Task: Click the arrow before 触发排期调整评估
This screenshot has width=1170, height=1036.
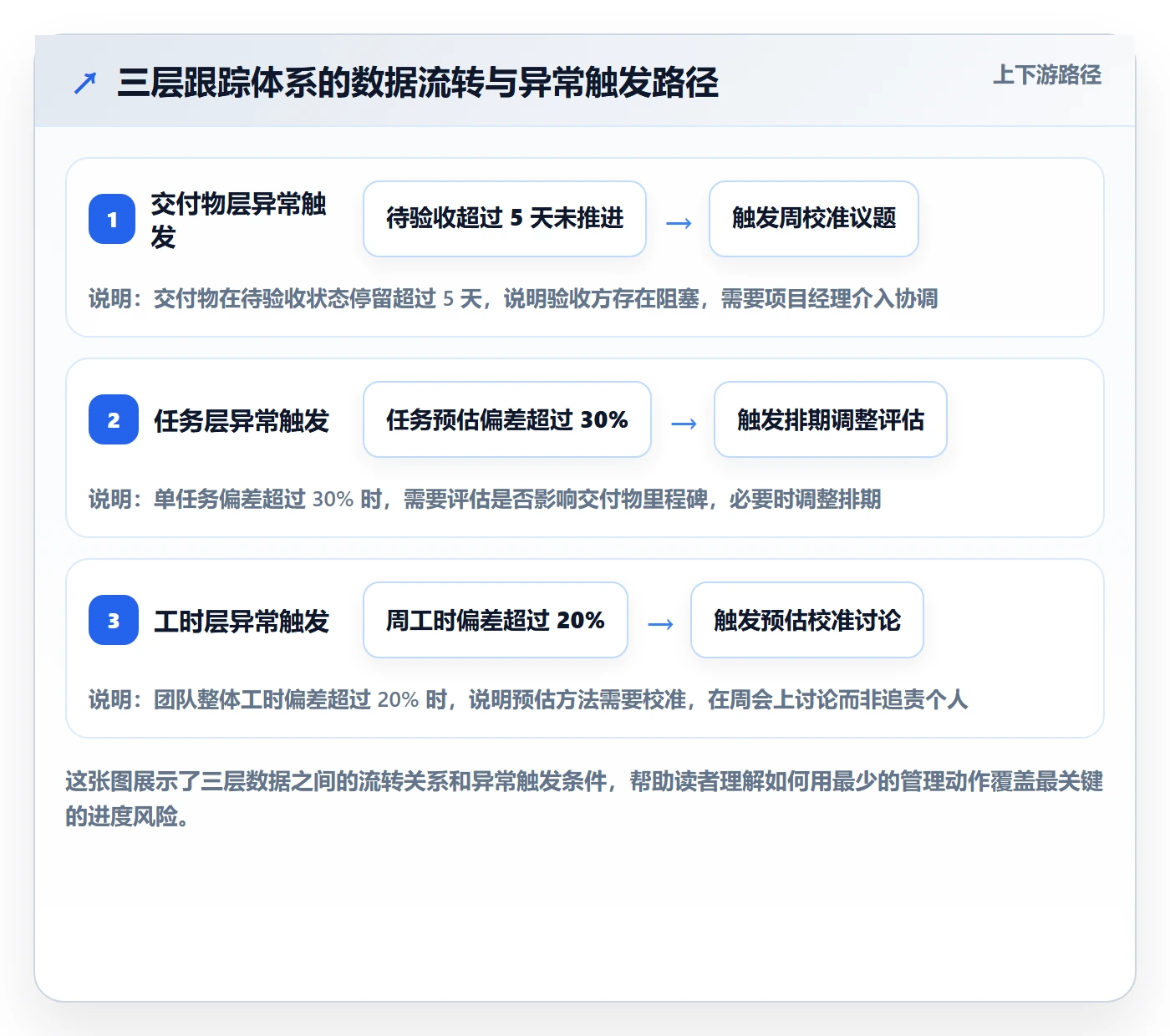Action: (x=684, y=423)
